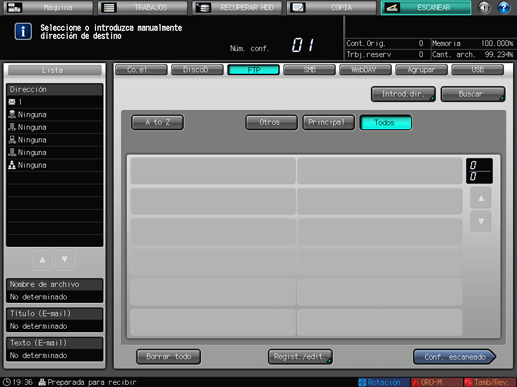The image size is (517, 387).
Task: Click the Lista header button
Action: (55, 70)
